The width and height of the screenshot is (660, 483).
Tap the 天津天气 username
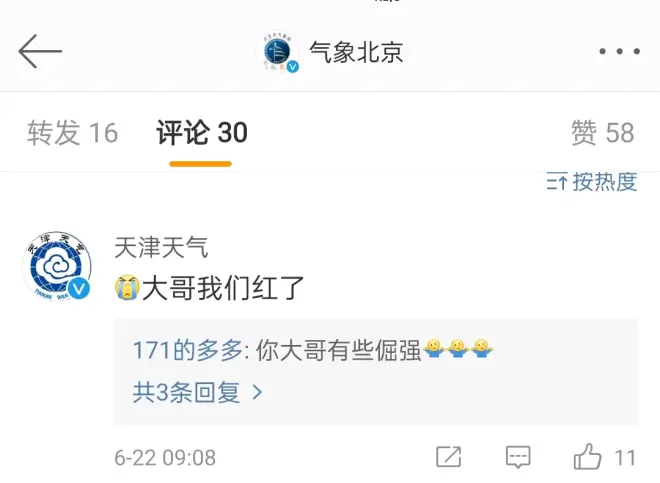(161, 247)
